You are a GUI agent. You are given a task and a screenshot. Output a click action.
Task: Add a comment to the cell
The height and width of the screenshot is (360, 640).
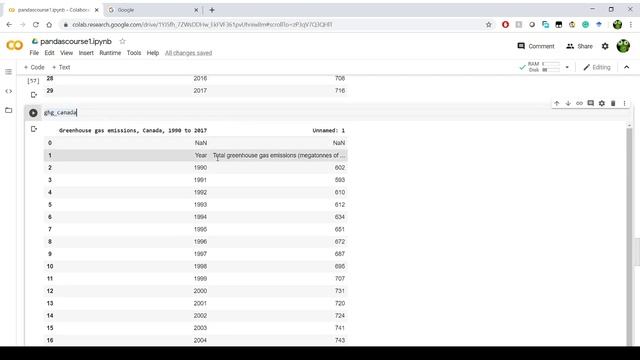(x=590, y=104)
